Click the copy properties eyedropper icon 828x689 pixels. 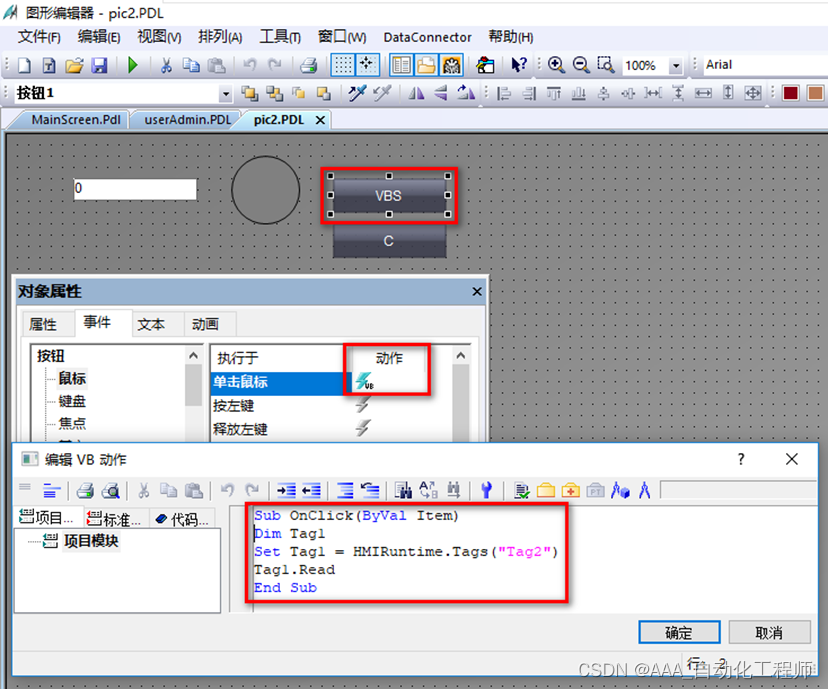(x=356, y=93)
